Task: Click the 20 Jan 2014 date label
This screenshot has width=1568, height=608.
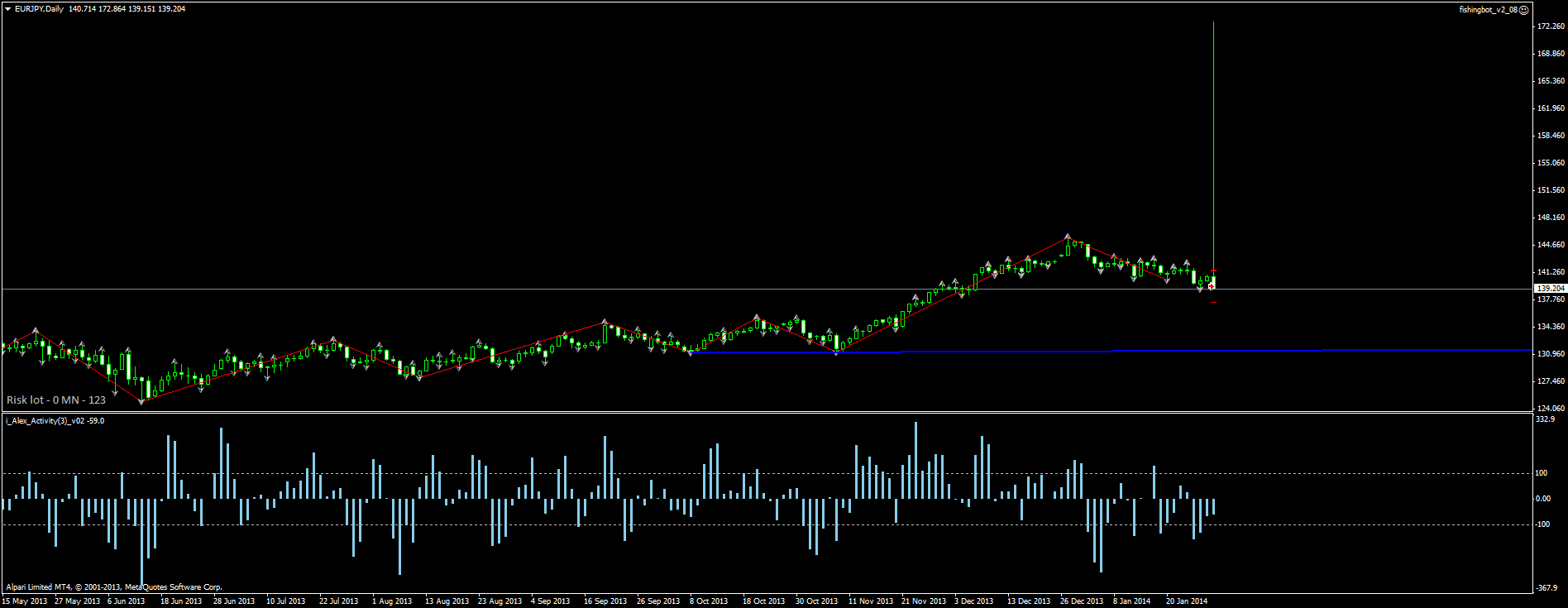Action: (x=1187, y=601)
